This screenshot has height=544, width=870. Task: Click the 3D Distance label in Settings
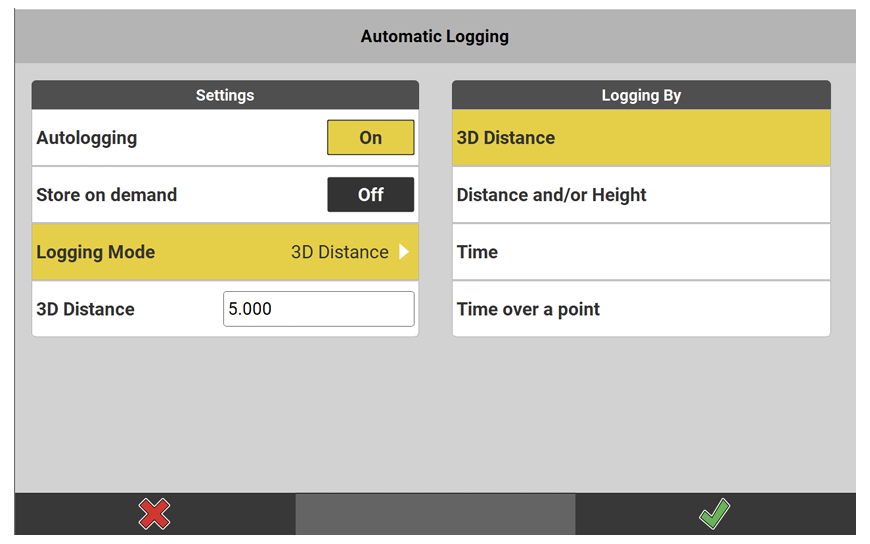[x=85, y=309]
